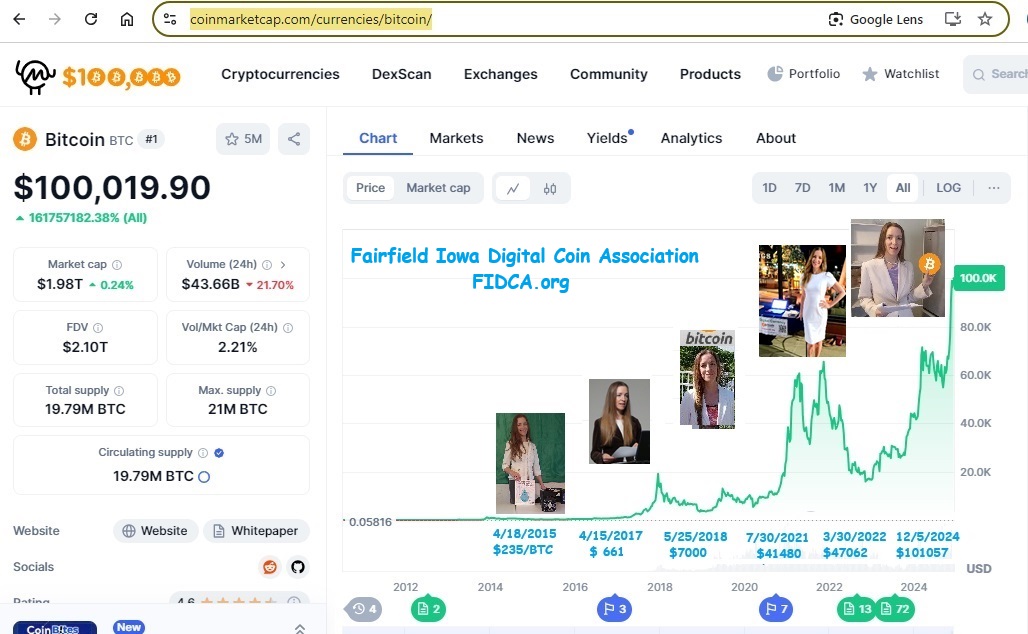The width and height of the screenshot is (1028, 634).
Task: Switch to the Yields tab
Action: pyautogui.click(x=607, y=138)
